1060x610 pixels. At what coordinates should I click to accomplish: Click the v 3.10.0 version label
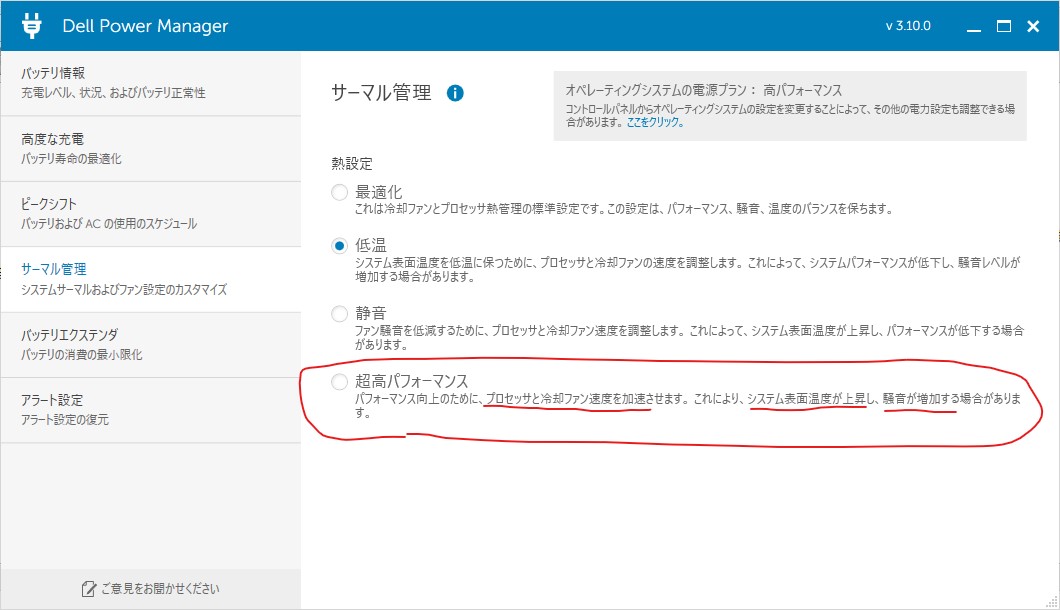pyautogui.click(x=908, y=26)
